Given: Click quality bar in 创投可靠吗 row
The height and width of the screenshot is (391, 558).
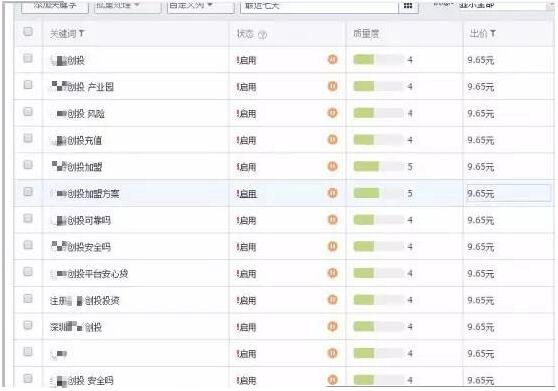Looking at the screenshot, I should [x=379, y=220].
